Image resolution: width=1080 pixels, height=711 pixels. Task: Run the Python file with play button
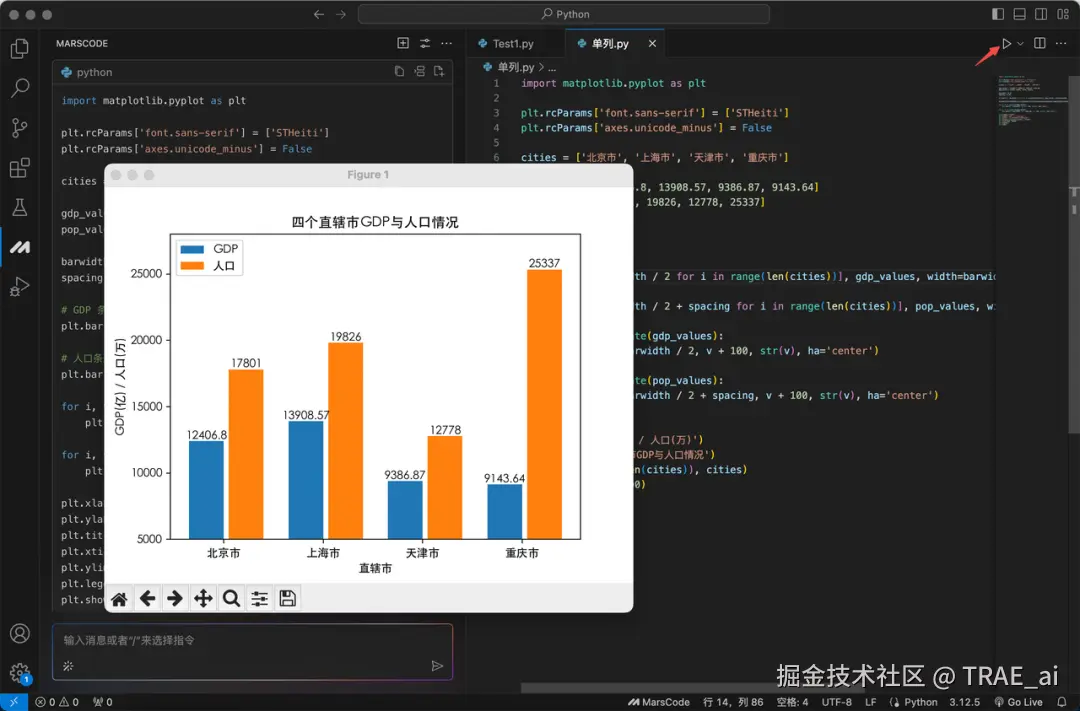click(x=1006, y=43)
